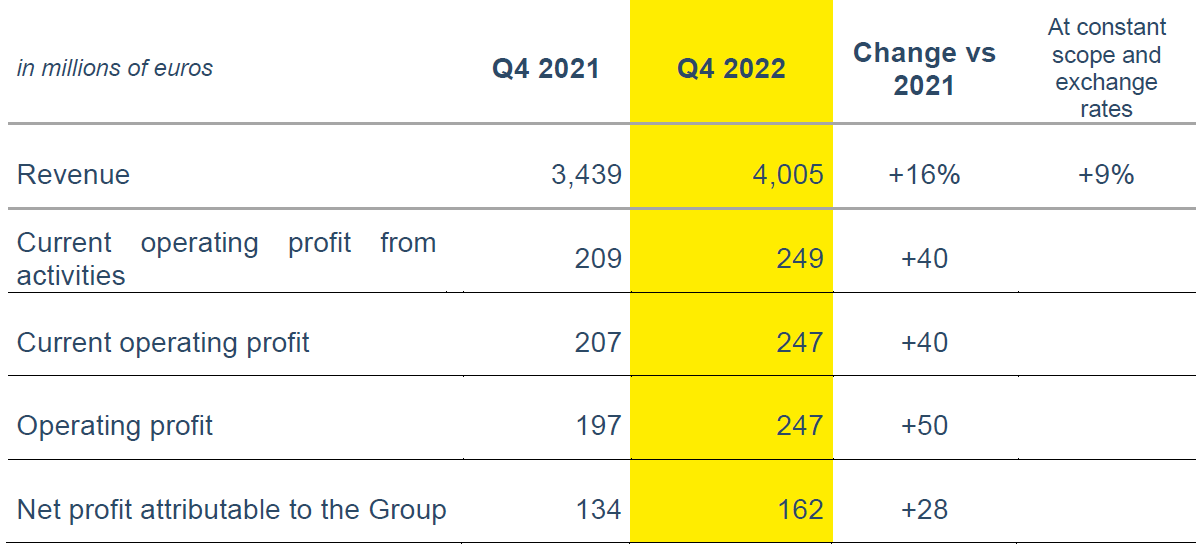Image resolution: width=1202 pixels, height=555 pixels.
Task: Click the highlighted 162 net profit value
Action: [x=800, y=510]
